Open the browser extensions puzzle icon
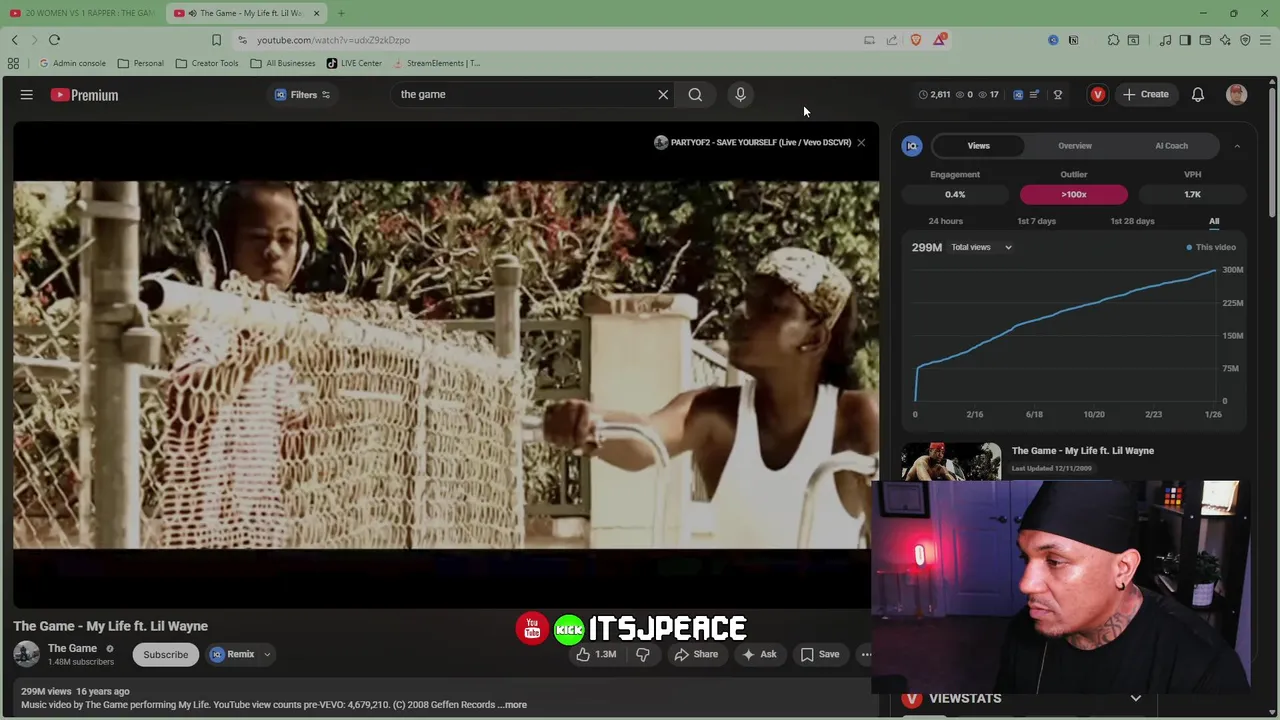This screenshot has width=1280, height=720. tap(1113, 40)
